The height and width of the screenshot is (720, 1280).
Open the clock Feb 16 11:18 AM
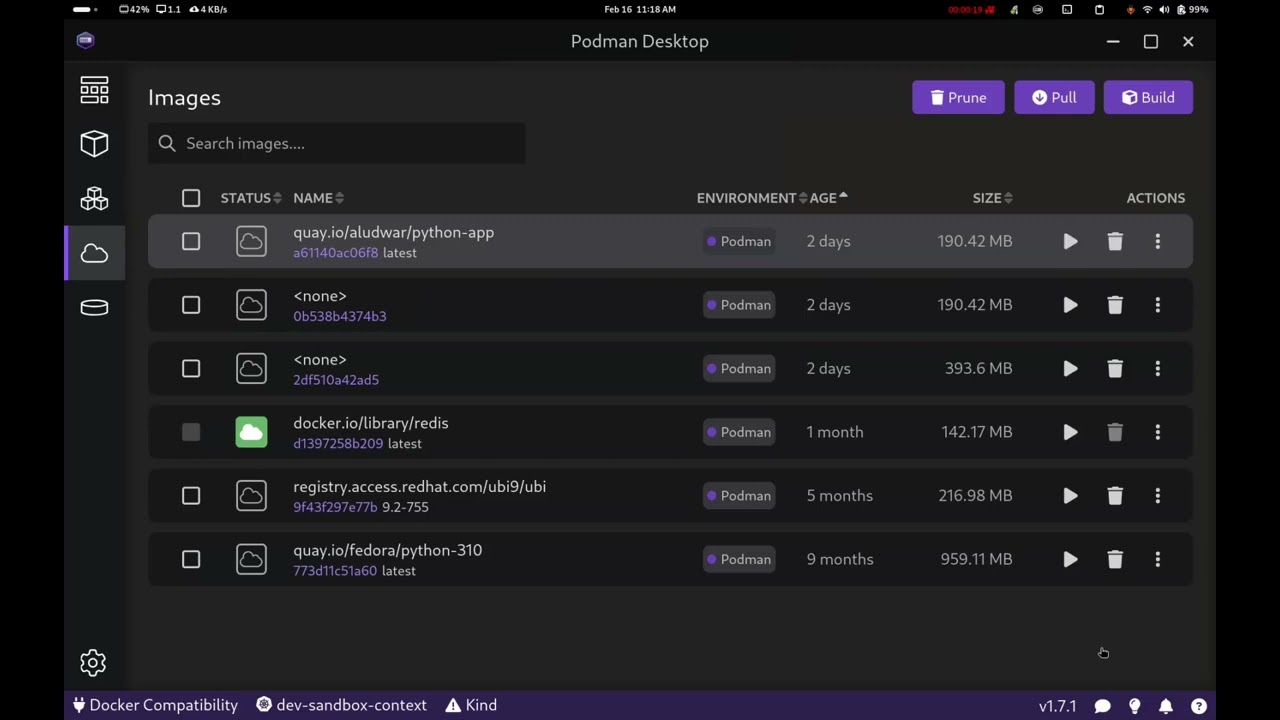pyautogui.click(x=640, y=9)
